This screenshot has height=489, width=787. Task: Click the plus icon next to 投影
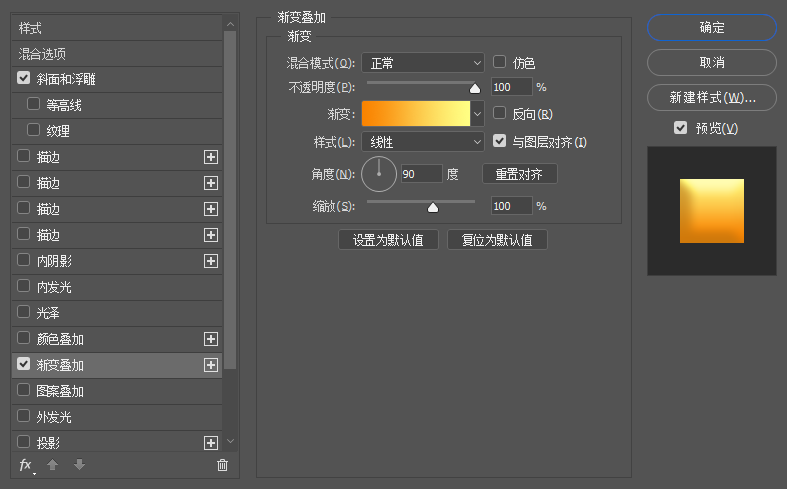pos(211,443)
